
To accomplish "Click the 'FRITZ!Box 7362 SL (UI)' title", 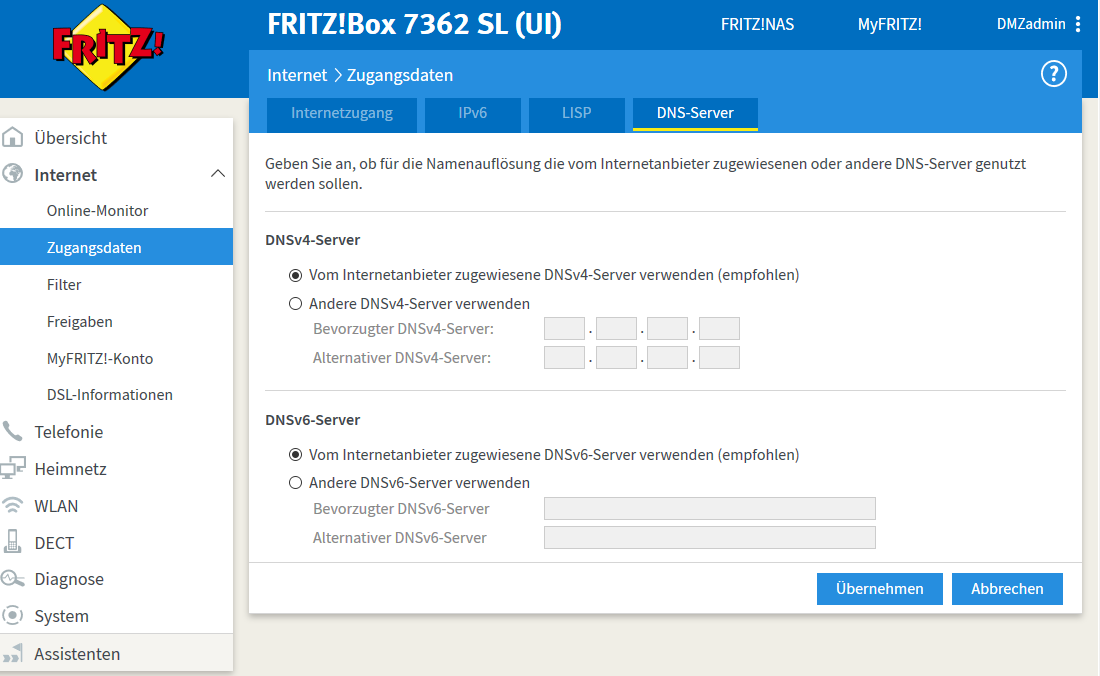I will point(414,24).
